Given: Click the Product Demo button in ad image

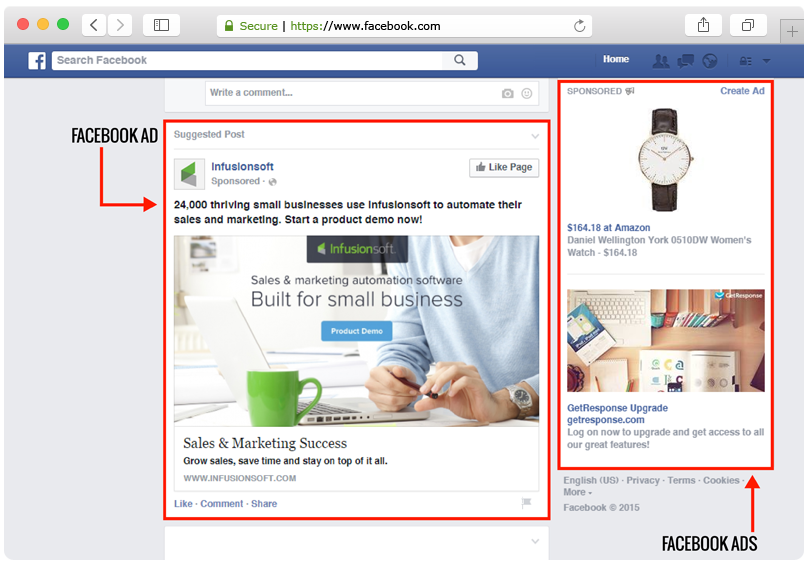Looking at the screenshot, I should pyautogui.click(x=357, y=331).
